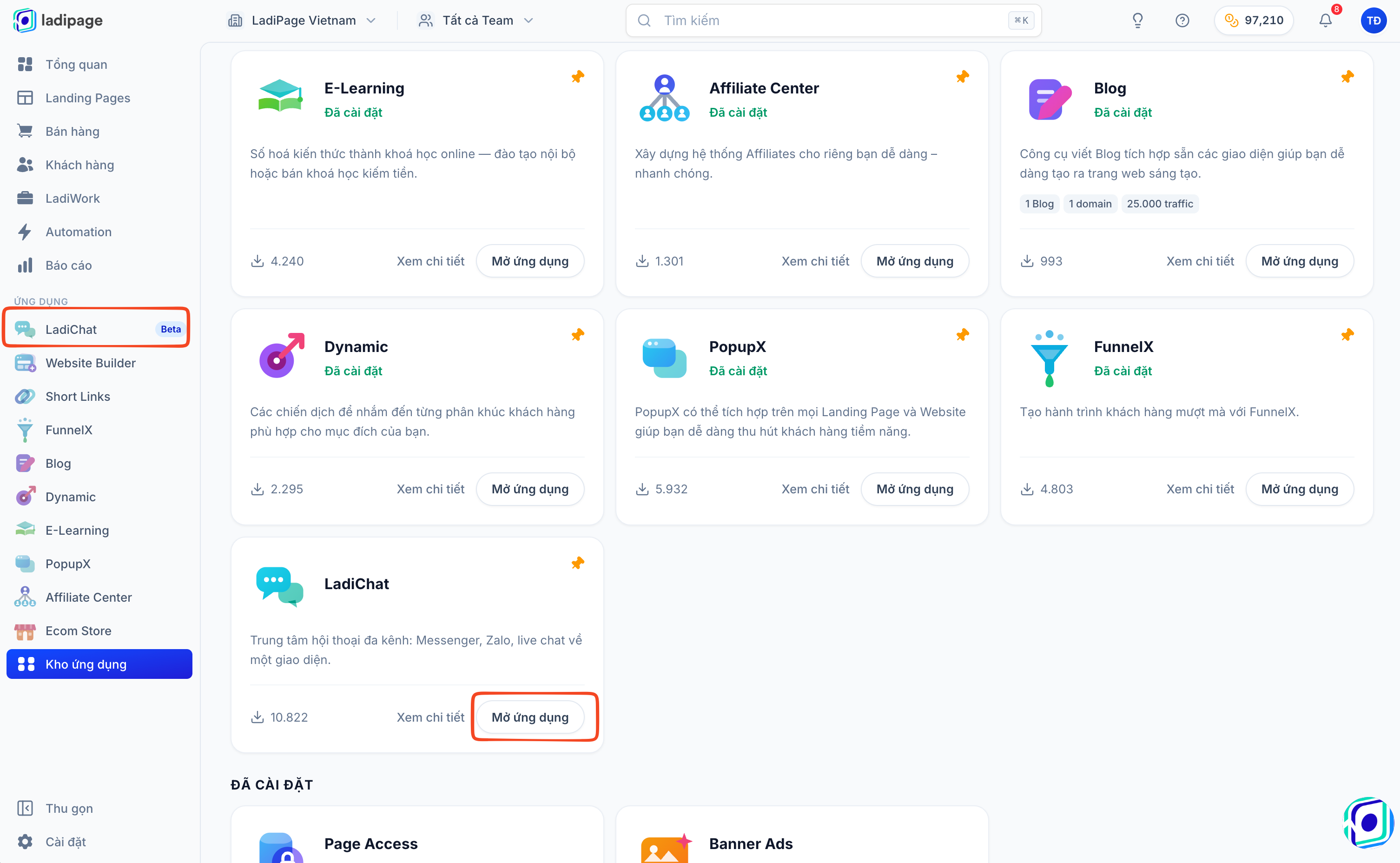
Task: Unpin the PopupX app
Action: pyautogui.click(x=963, y=334)
